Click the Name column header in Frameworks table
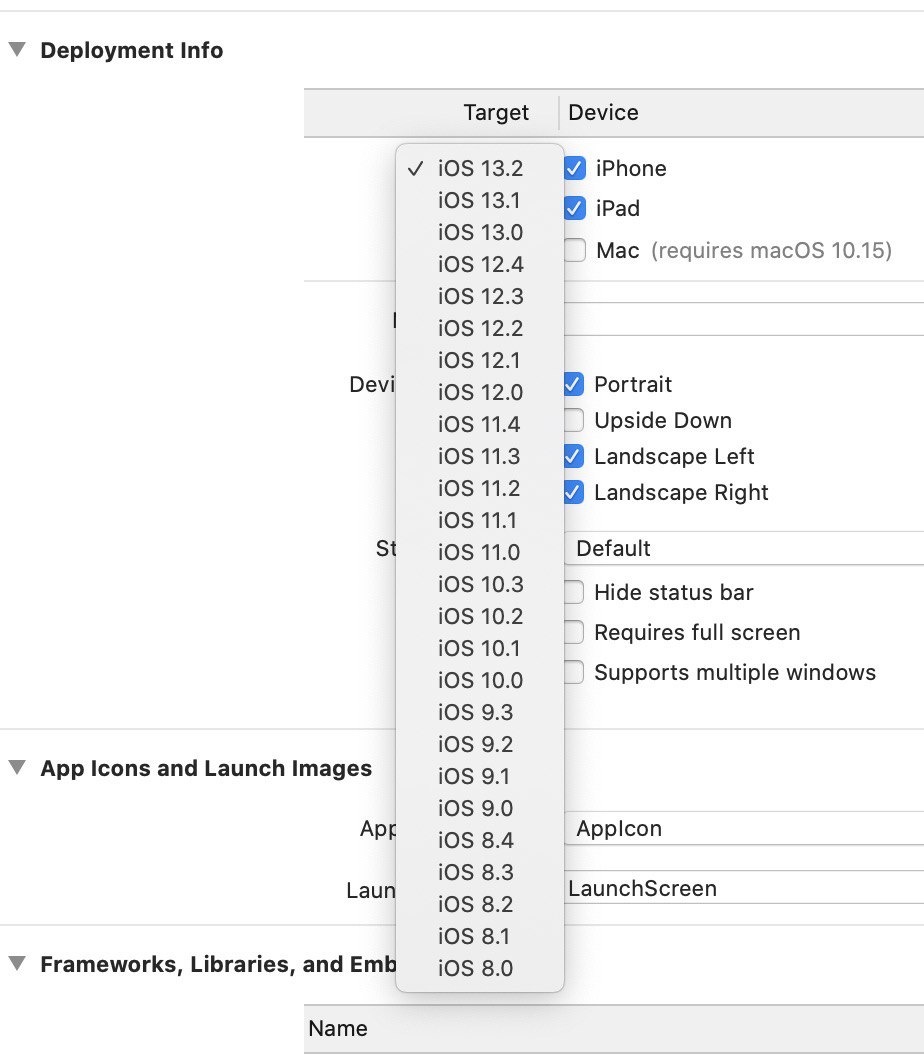This screenshot has width=924, height=1056. point(614,1028)
